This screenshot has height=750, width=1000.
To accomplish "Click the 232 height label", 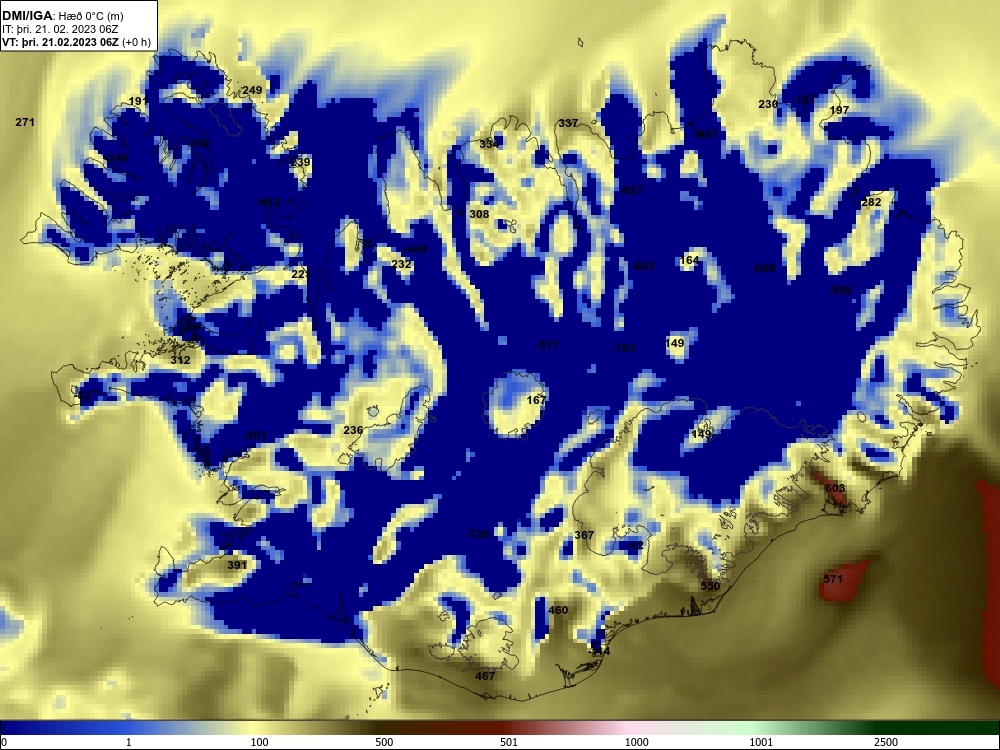I will coord(401,264).
